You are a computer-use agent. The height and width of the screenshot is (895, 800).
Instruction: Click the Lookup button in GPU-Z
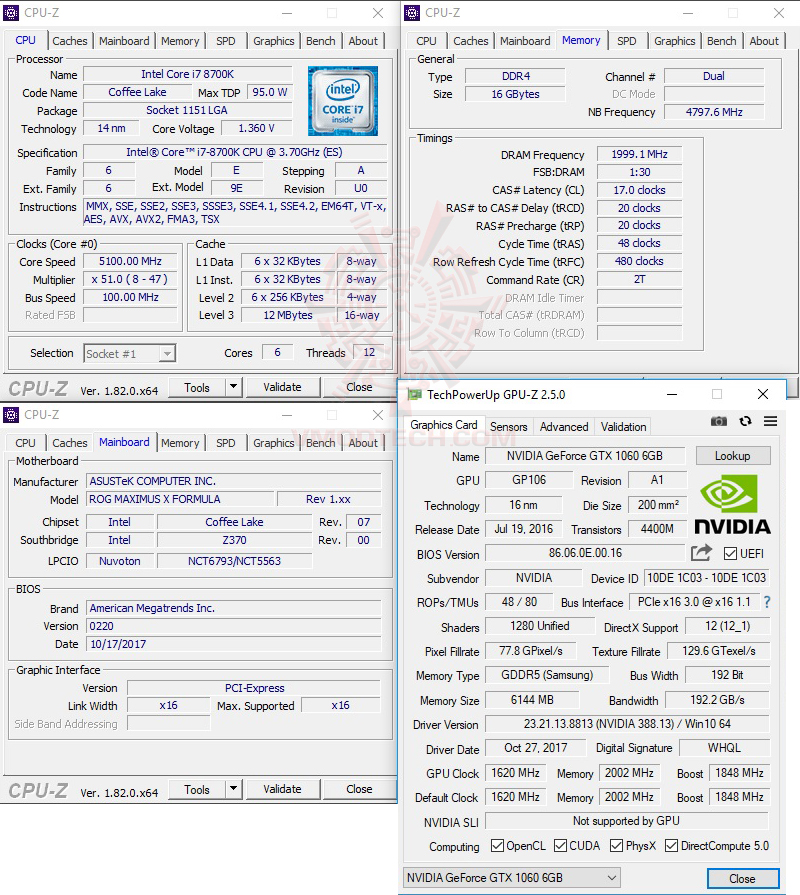tap(733, 455)
